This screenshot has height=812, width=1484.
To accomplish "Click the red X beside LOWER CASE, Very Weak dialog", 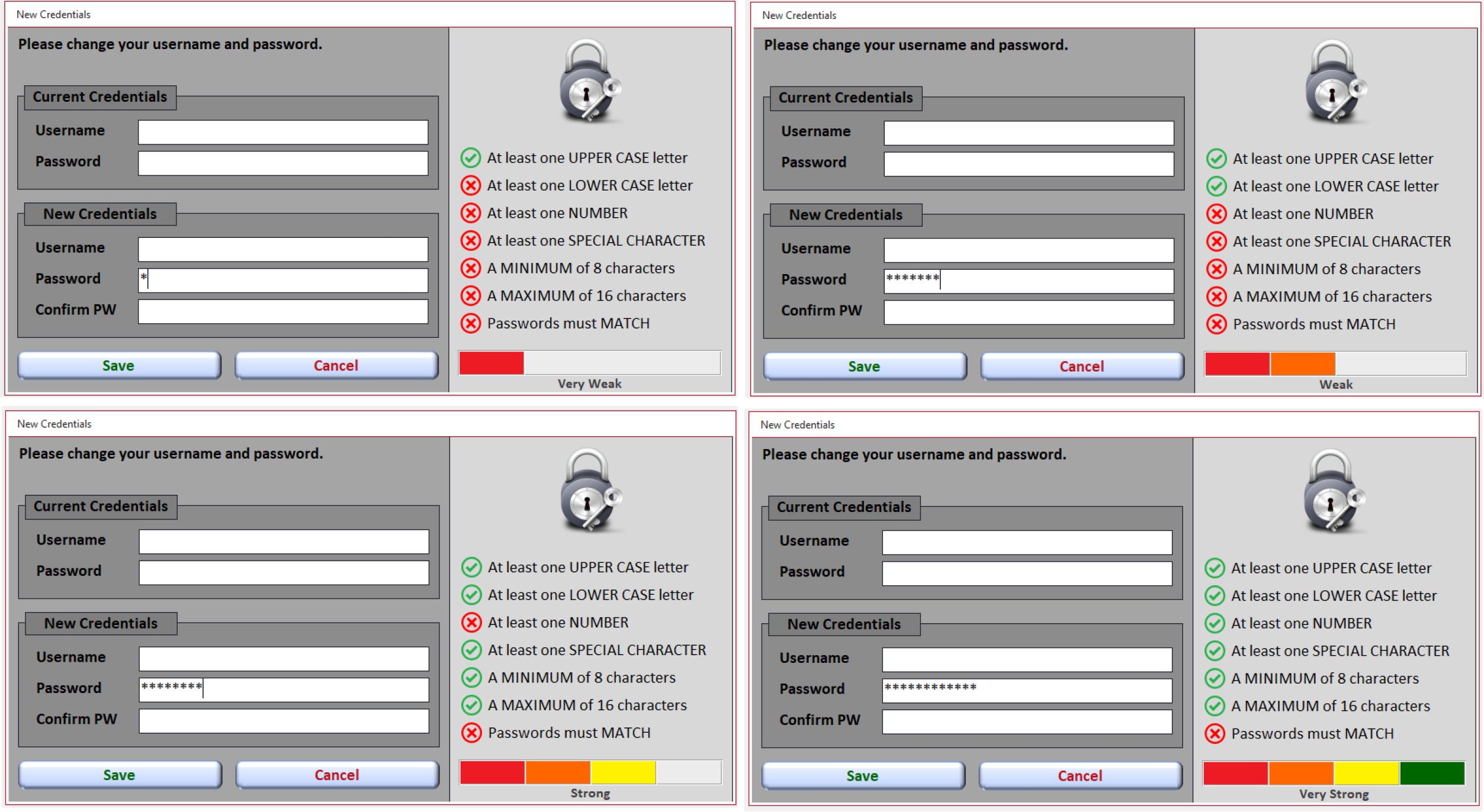I will tap(471, 186).
